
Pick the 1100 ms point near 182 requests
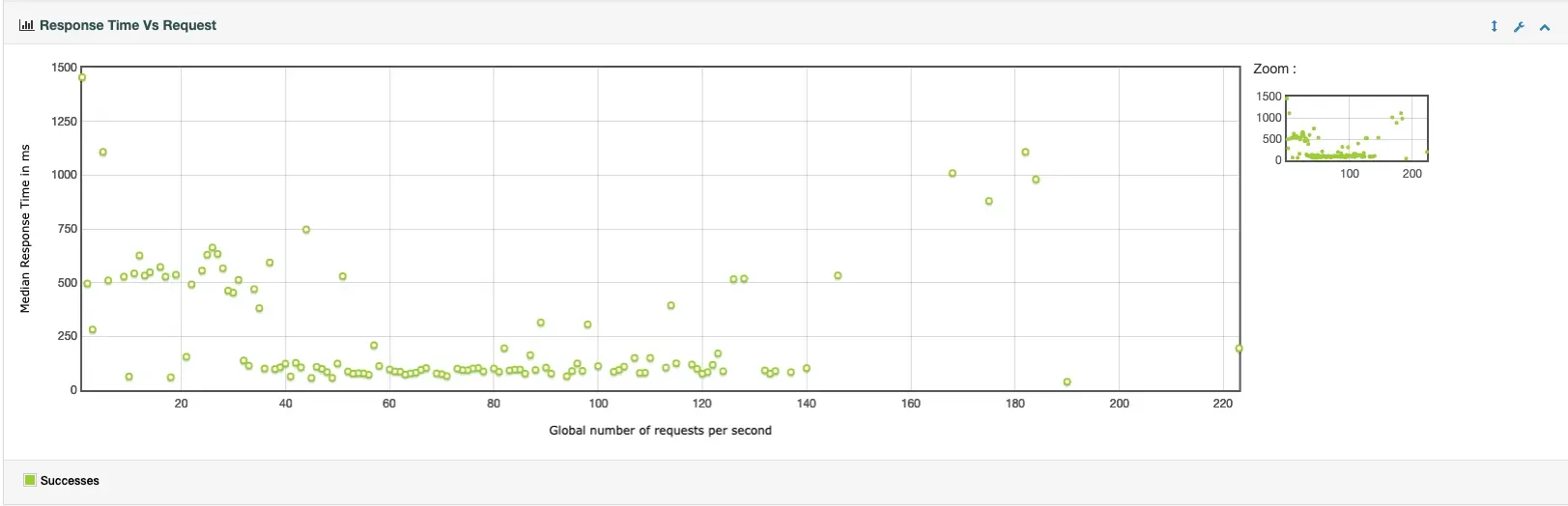coord(1025,153)
